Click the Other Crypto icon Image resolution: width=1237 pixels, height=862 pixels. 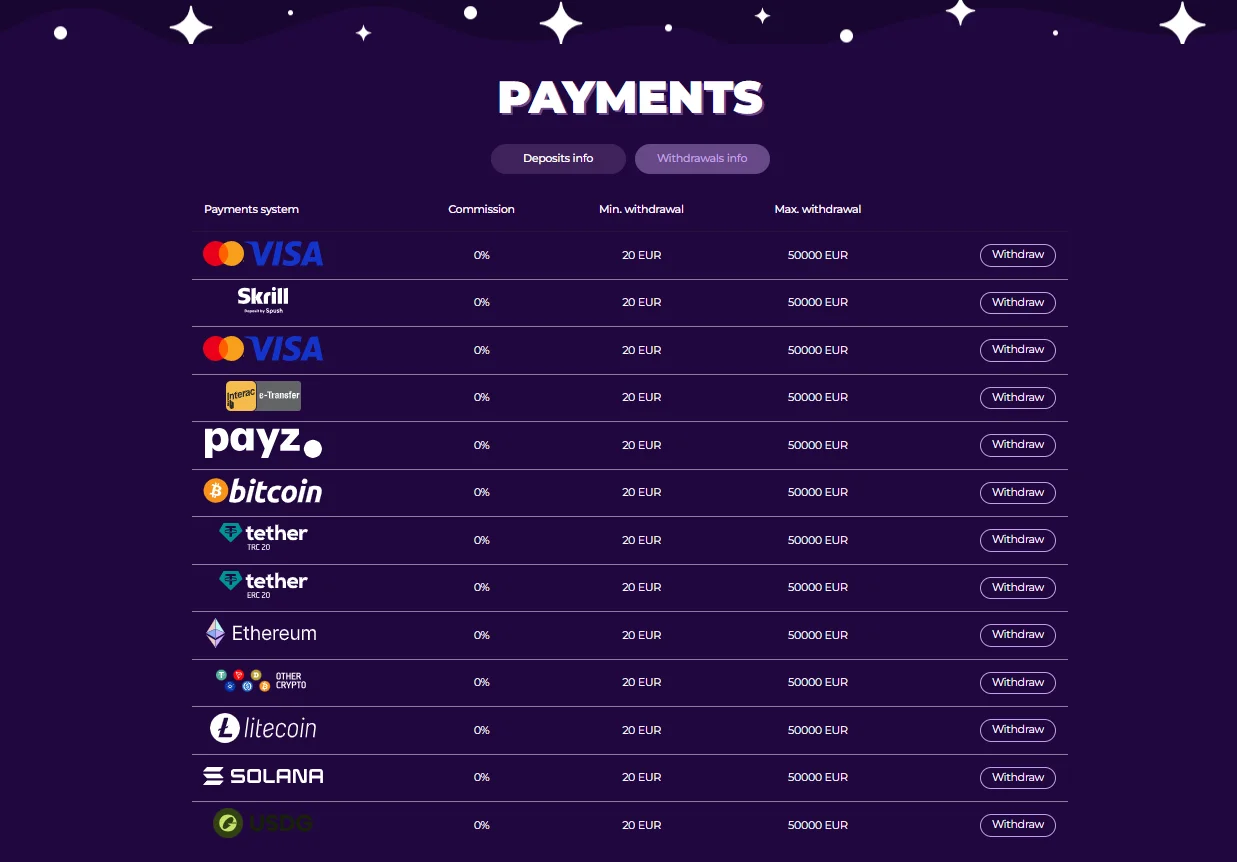click(261, 681)
